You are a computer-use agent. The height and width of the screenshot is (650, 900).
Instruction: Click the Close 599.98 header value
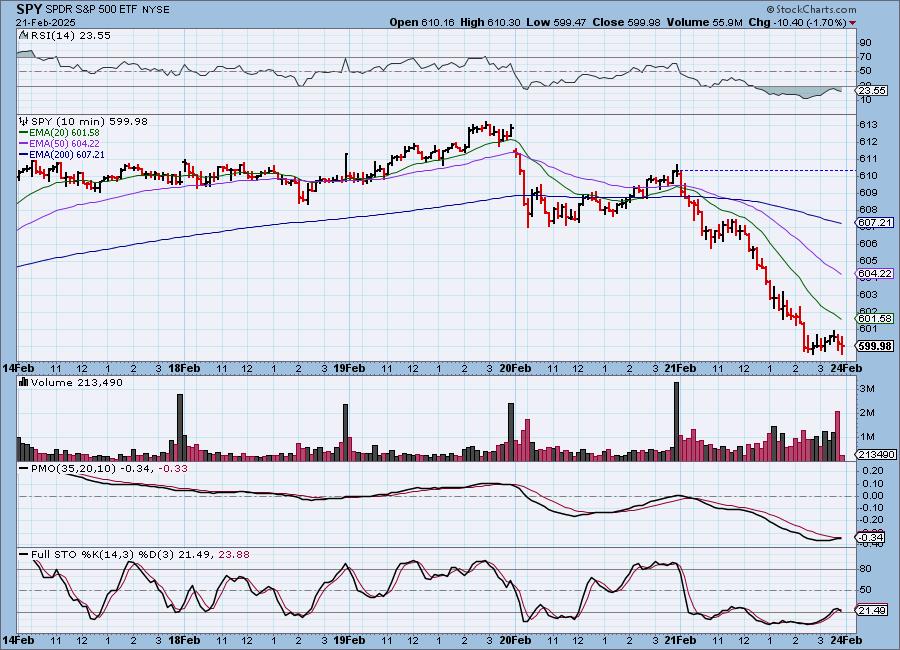626,22
